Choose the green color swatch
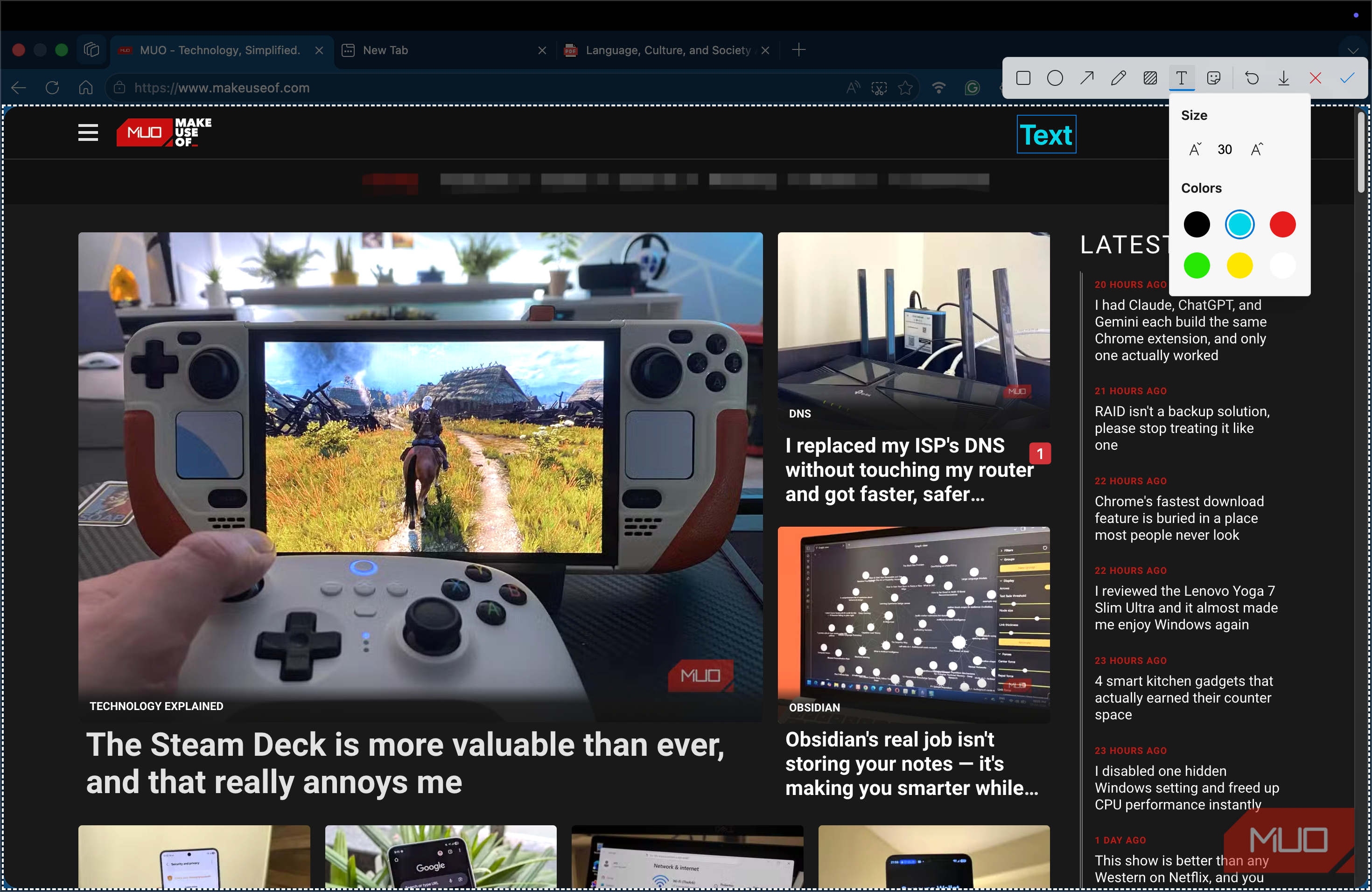Image resolution: width=1372 pixels, height=892 pixels. 1197,265
